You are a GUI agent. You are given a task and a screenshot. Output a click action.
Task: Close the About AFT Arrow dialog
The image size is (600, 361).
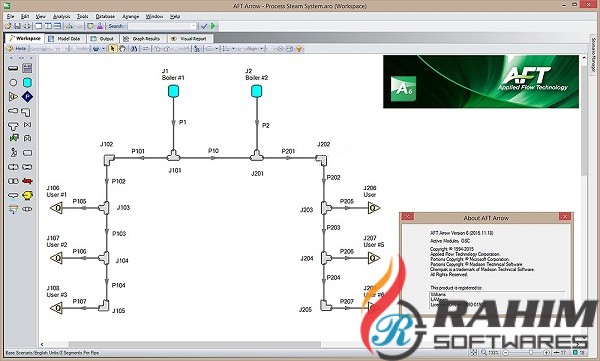click(x=565, y=217)
